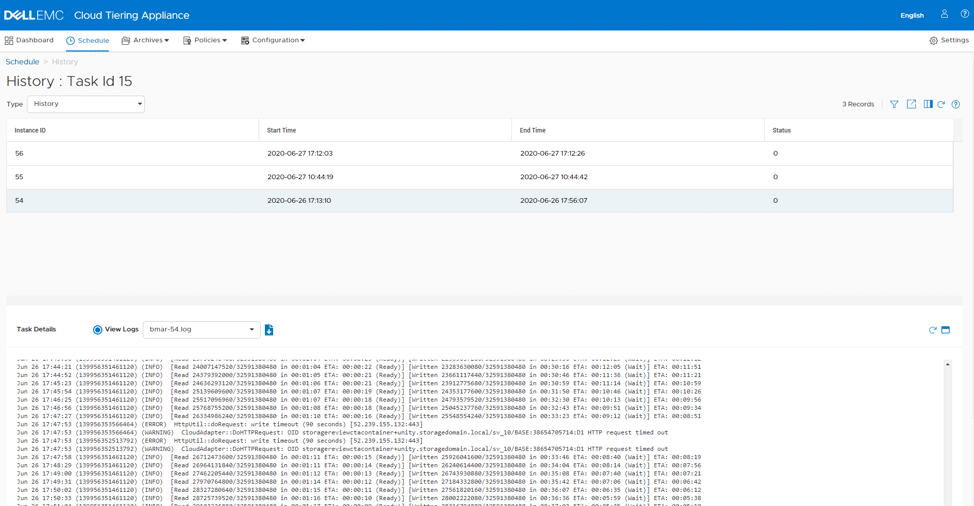This screenshot has height=506, width=974.
Task: Select the View Logs radio button
Action: point(98,330)
